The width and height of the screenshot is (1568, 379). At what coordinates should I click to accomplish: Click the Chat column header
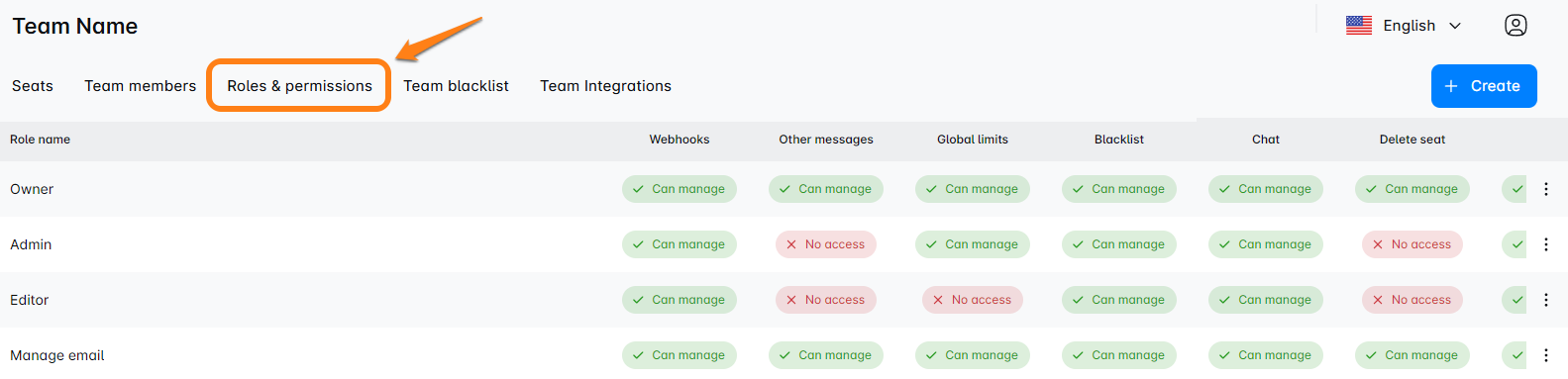(x=1266, y=140)
